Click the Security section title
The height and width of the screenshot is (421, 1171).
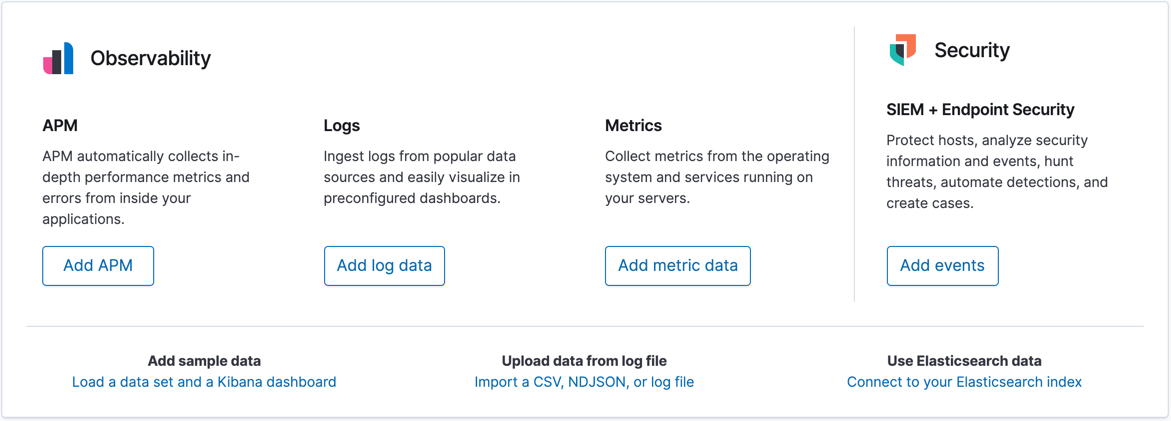coord(971,50)
